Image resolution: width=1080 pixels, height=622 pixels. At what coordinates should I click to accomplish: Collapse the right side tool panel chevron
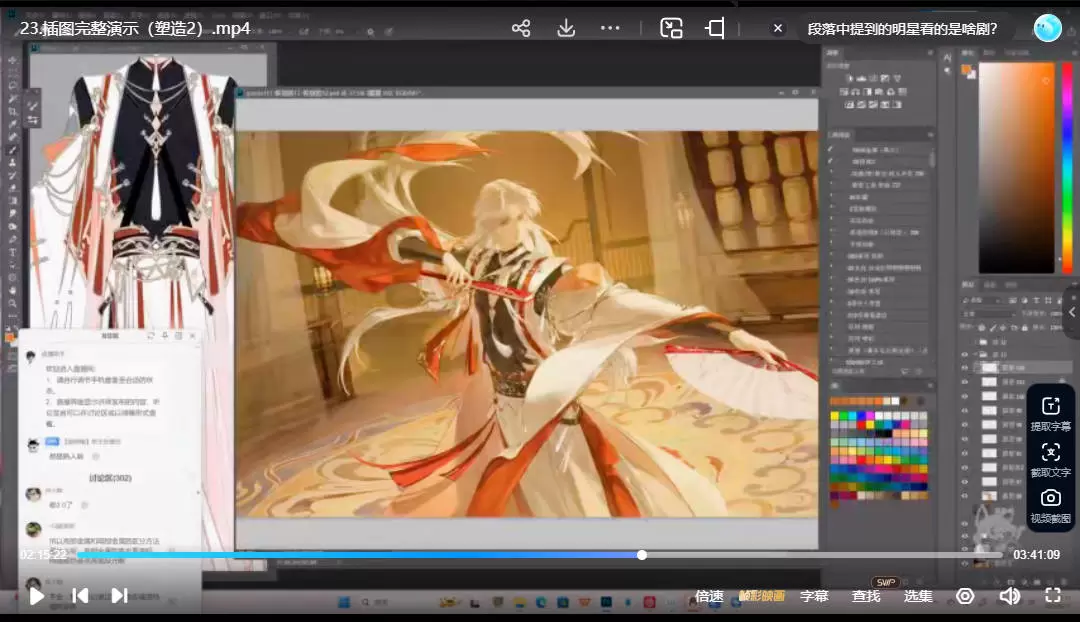1072,312
